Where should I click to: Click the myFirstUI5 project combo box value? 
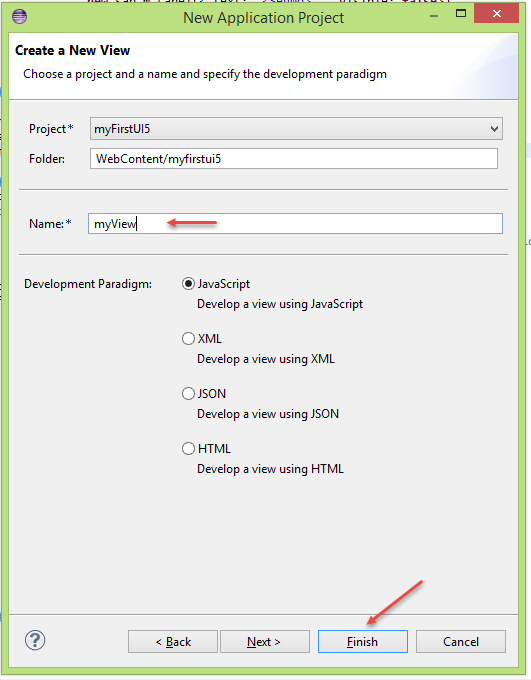296,128
